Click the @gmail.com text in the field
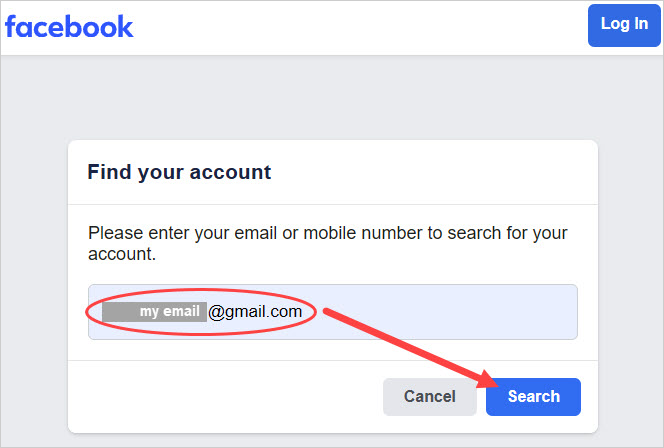The image size is (664, 448). (x=255, y=312)
